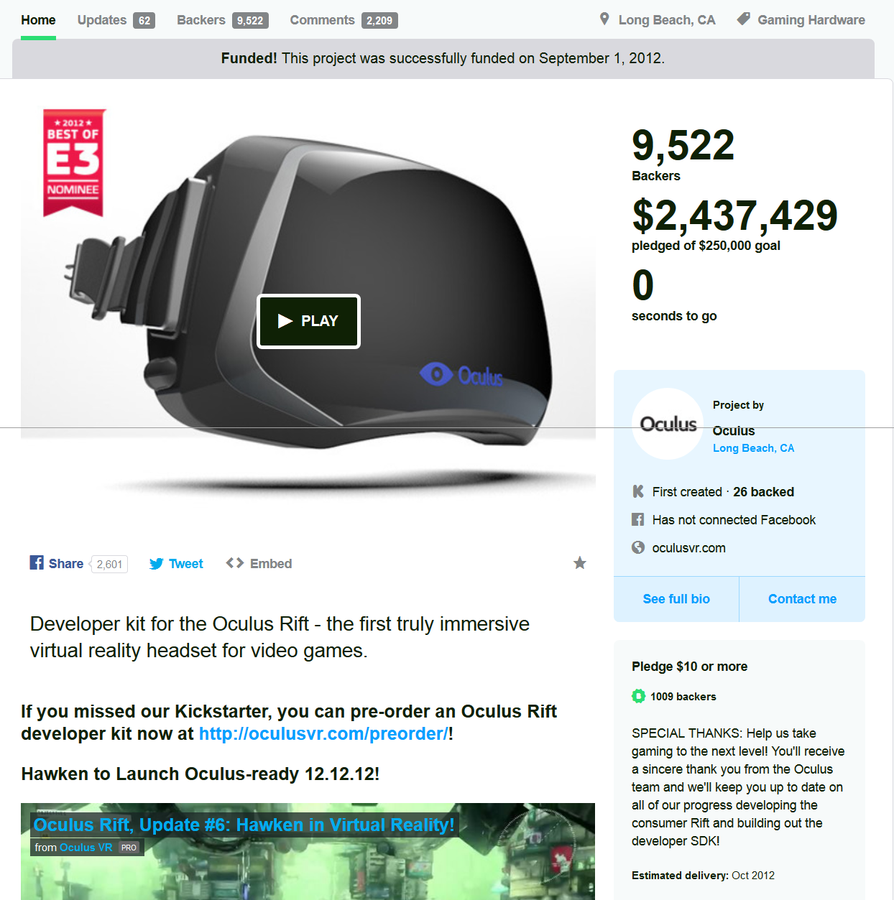Click the tag icon beside Gaming Hardware
Viewport: 894px width, 900px height.
click(x=744, y=19)
